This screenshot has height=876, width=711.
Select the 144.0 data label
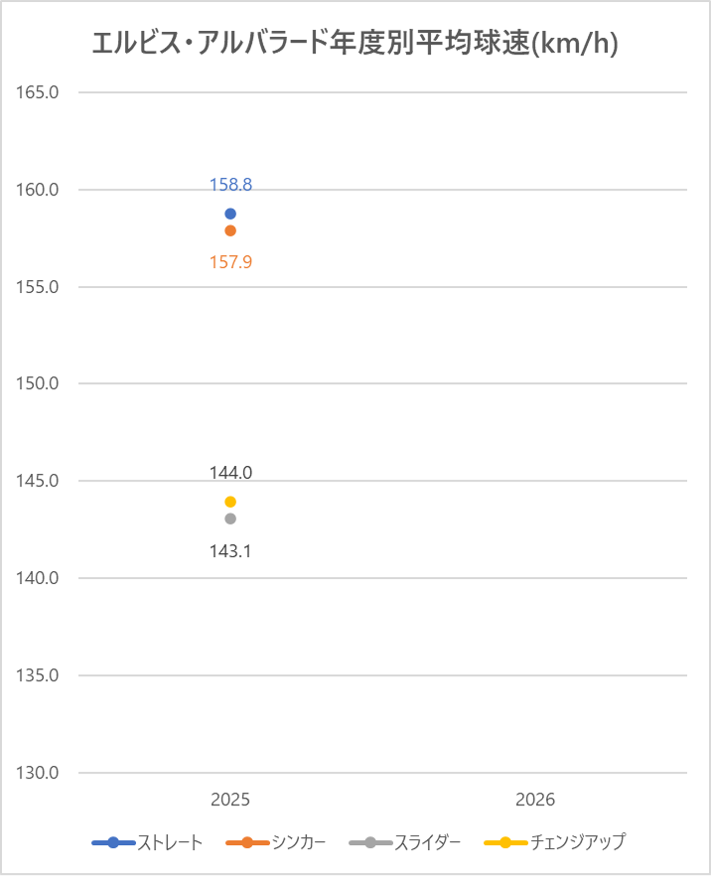coord(230,473)
